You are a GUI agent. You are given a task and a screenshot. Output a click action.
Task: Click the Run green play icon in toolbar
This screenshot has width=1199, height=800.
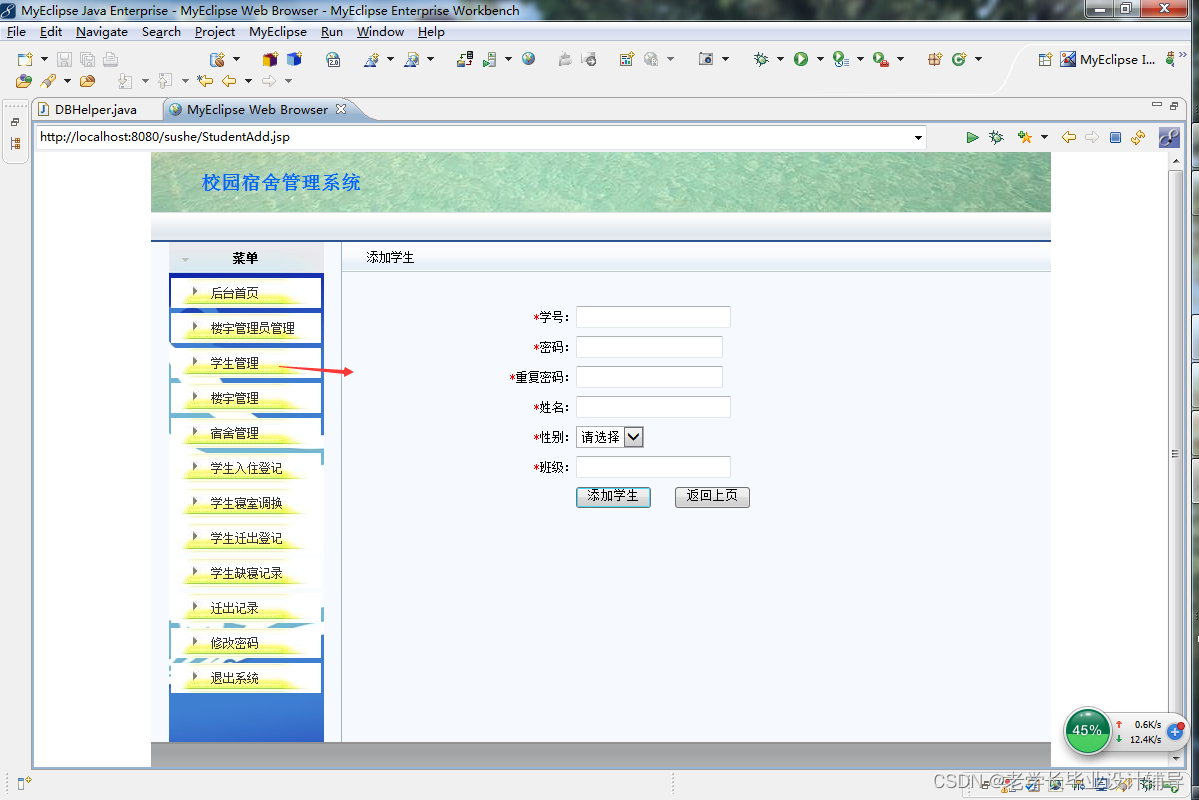[x=801, y=59]
